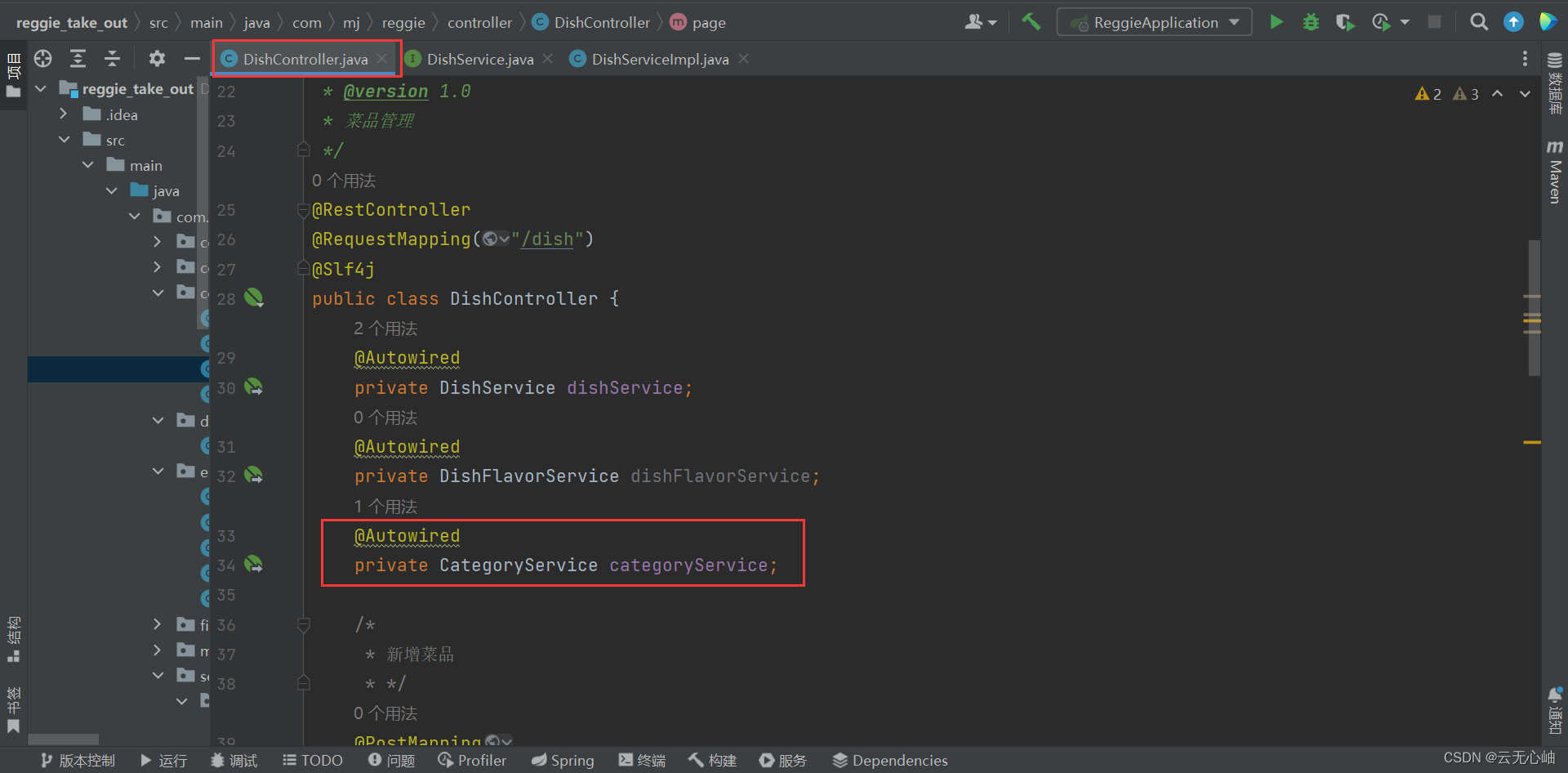Click the "/dish" mapping URL link
The image size is (1568, 773).
point(547,239)
